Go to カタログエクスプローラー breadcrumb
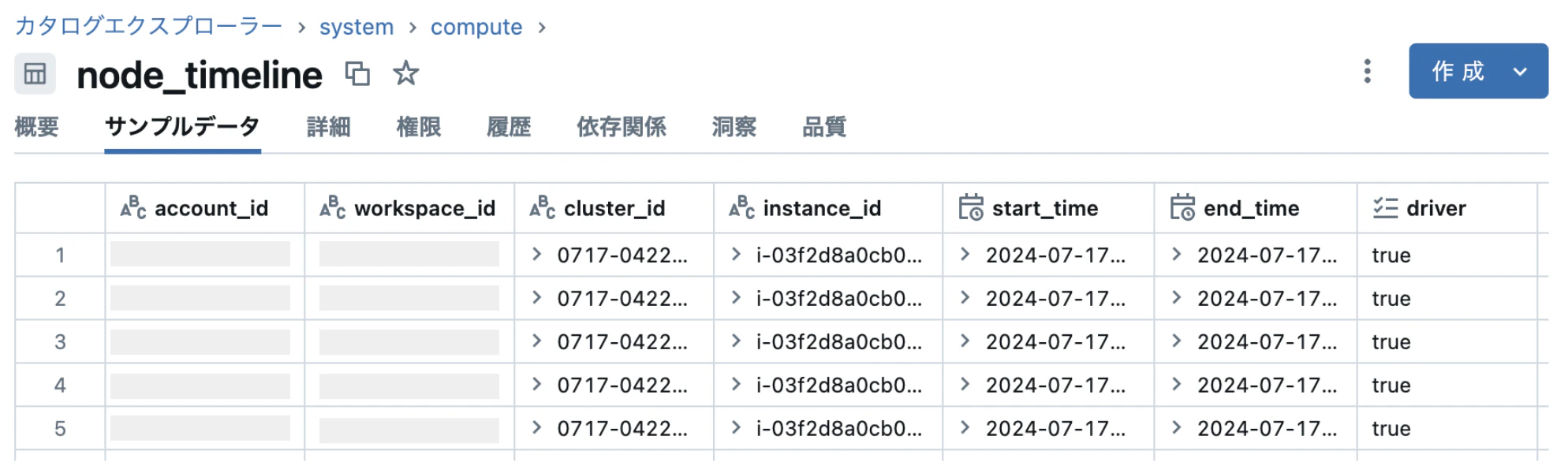Screen dimensions: 1568x473 pyautogui.click(x=148, y=26)
